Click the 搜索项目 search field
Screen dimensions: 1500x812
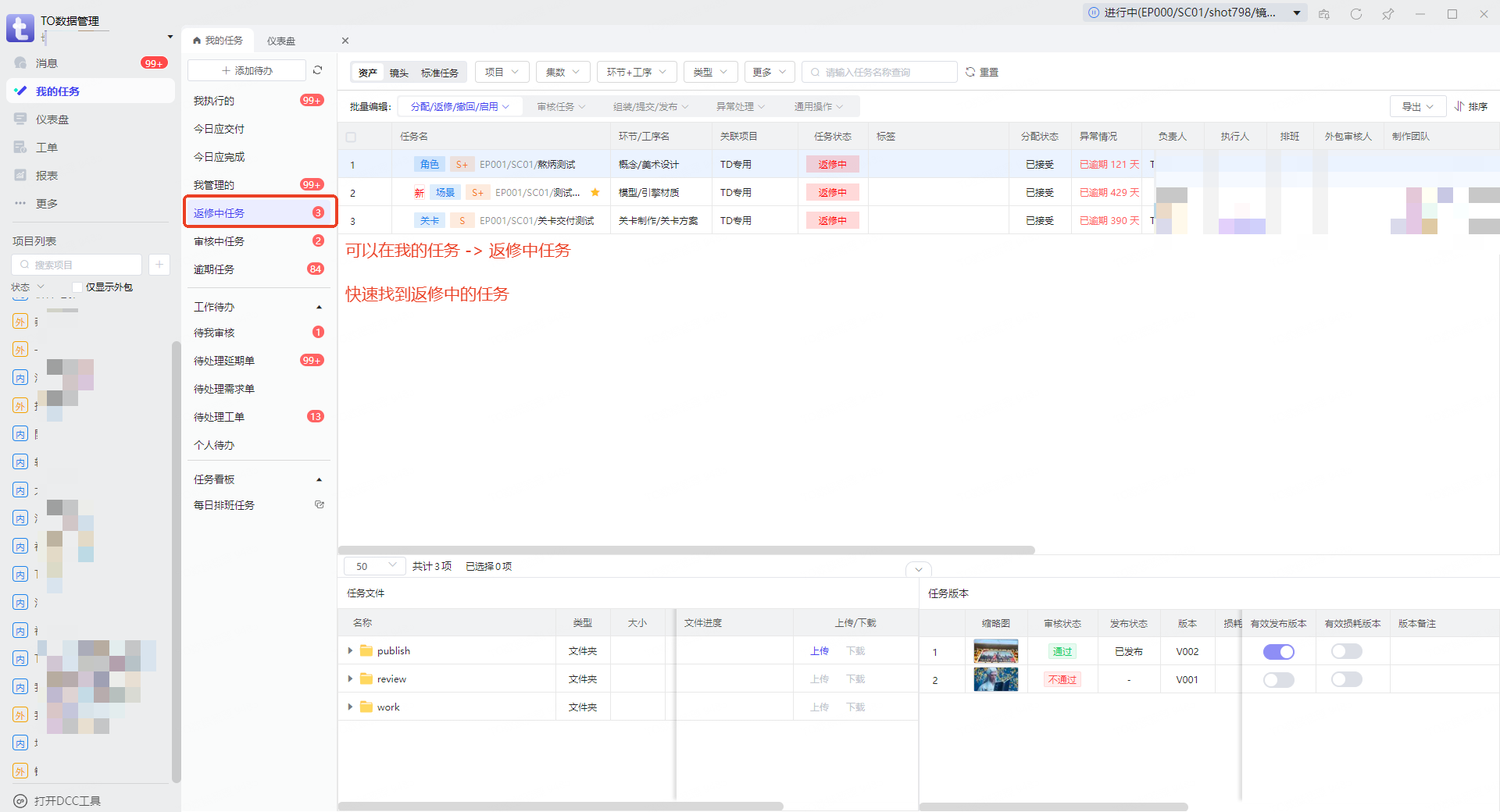(x=77, y=265)
